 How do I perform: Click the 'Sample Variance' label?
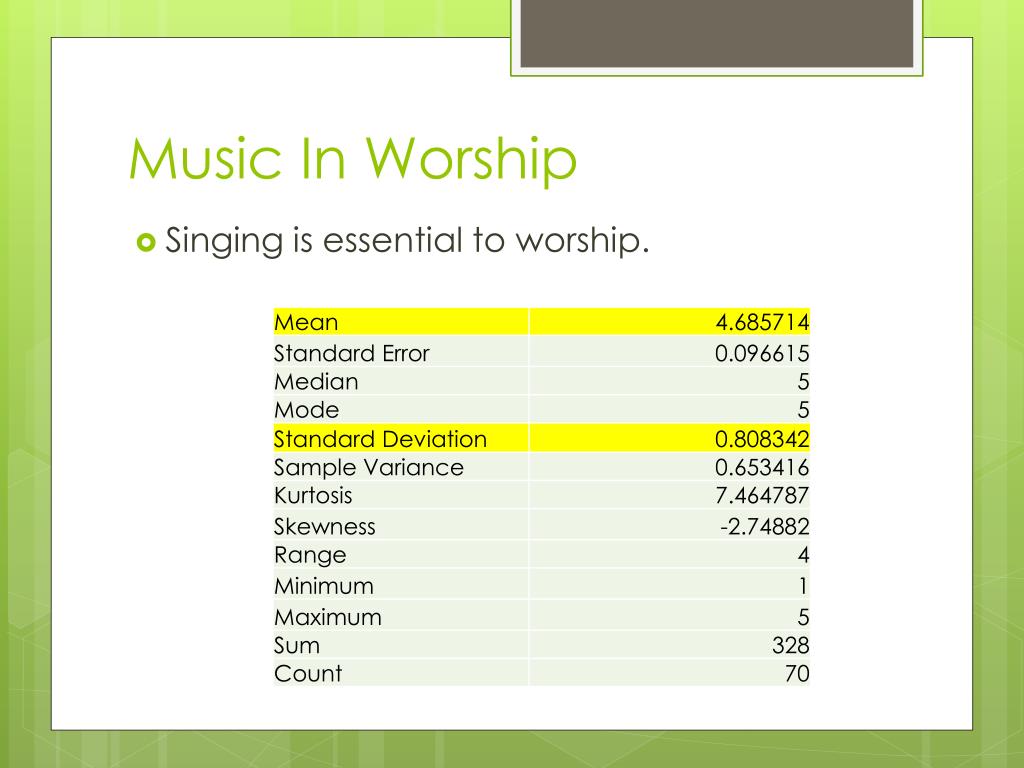(x=368, y=468)
